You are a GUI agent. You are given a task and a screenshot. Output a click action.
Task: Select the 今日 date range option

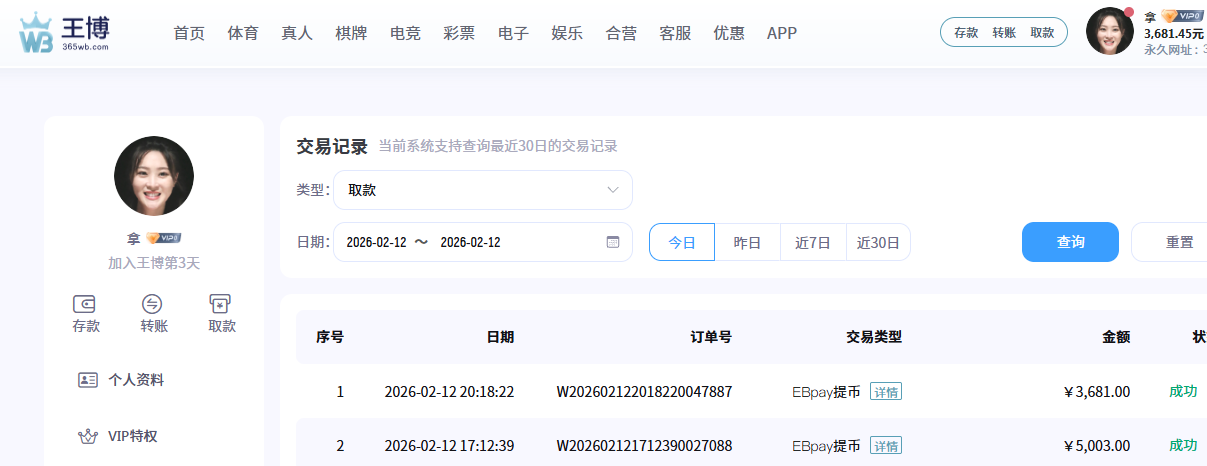tap(682, 242)
